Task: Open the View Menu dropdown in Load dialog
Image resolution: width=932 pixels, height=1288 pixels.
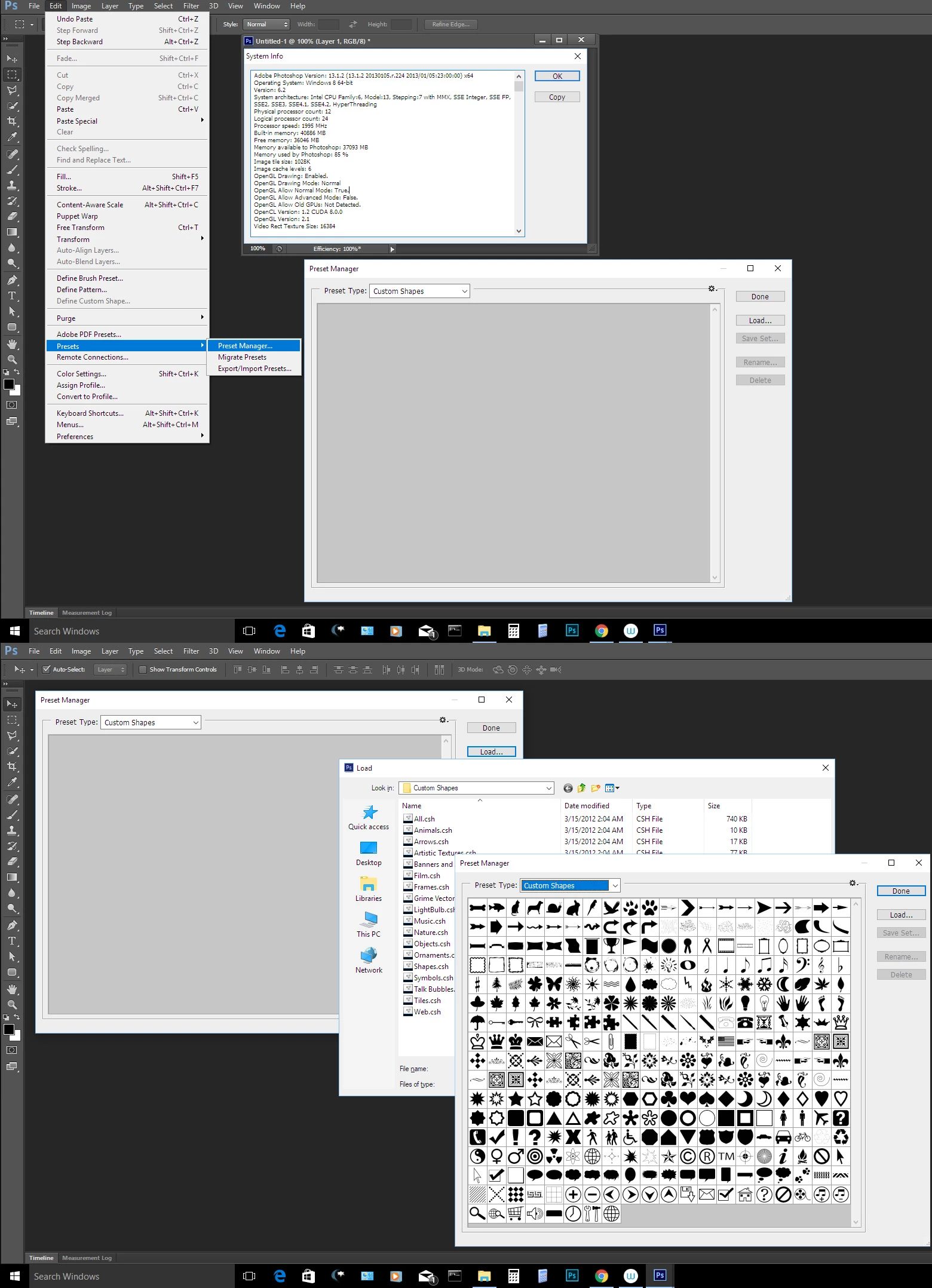Action: [612, 788]
